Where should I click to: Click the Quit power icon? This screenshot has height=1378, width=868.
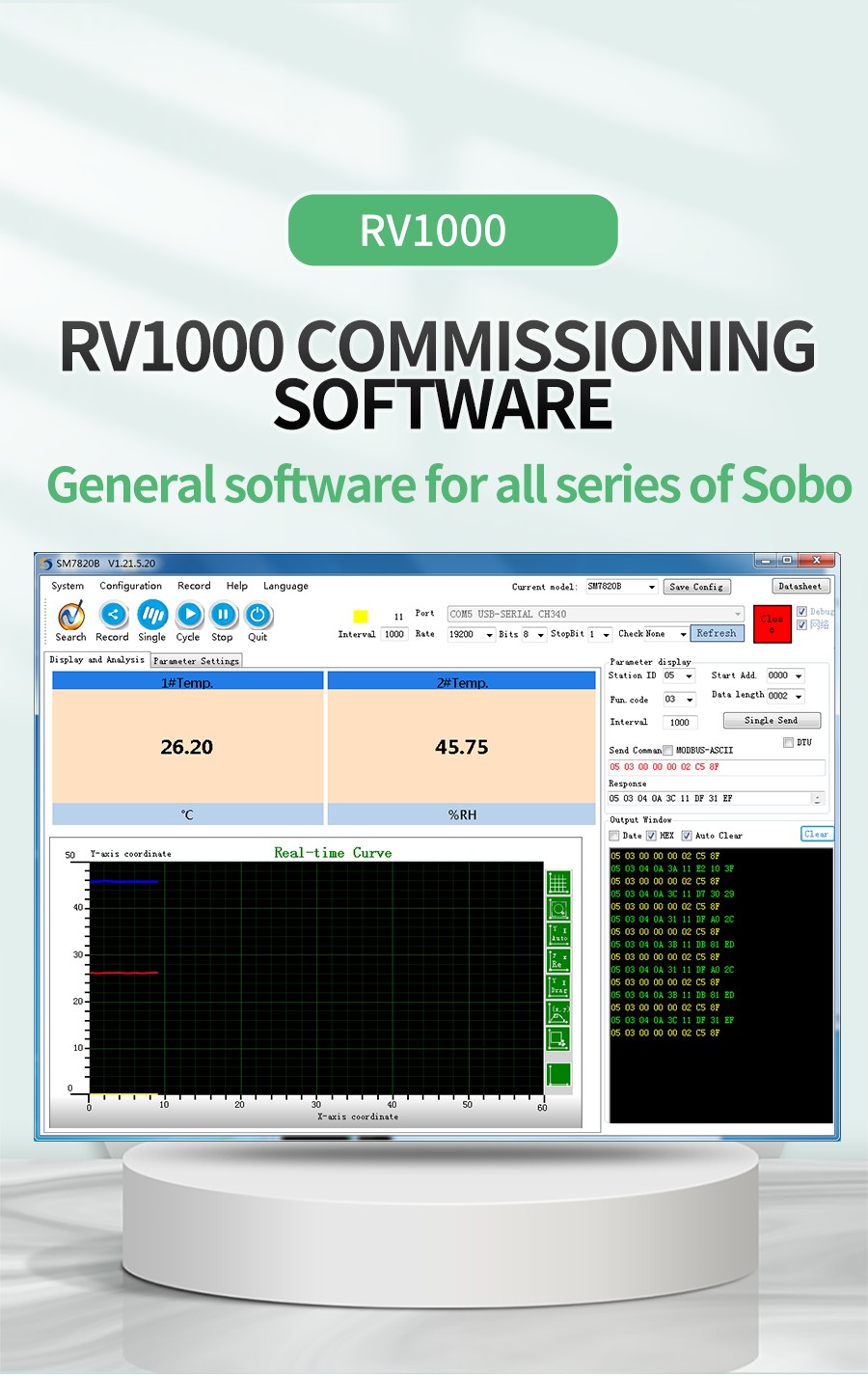[x=258, y=615]
